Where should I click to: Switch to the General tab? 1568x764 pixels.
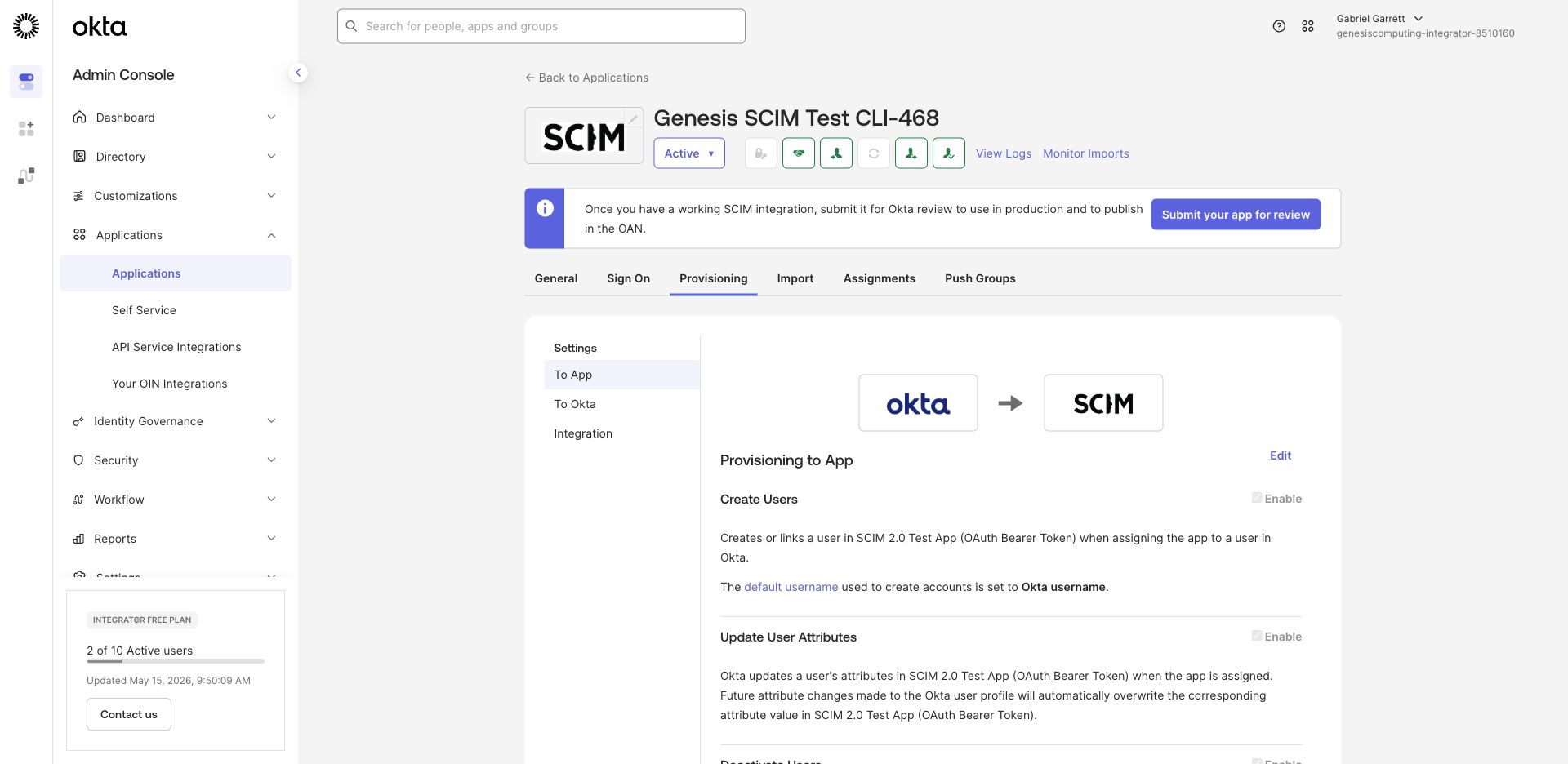pyautogui.click(x=556, y=278)
